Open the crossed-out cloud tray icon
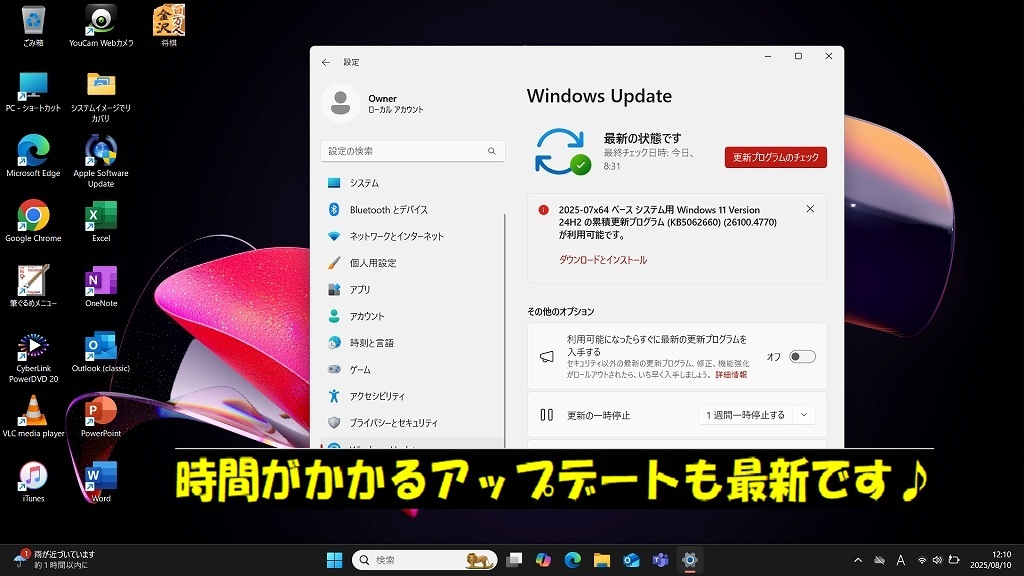This screenshot has width=1024, height=576. click(x=880, y=560)
